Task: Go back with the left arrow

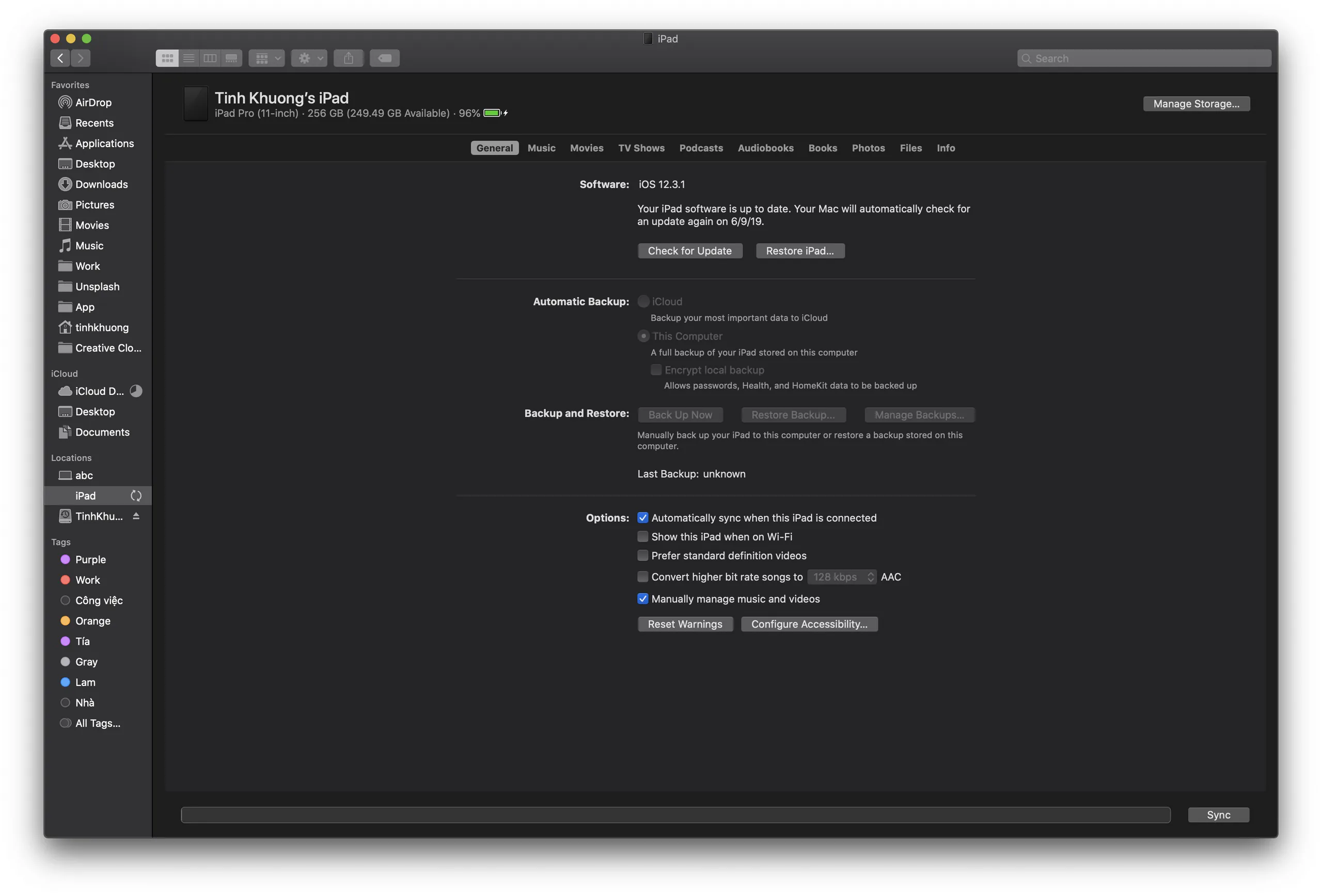Action: point(60,58)
